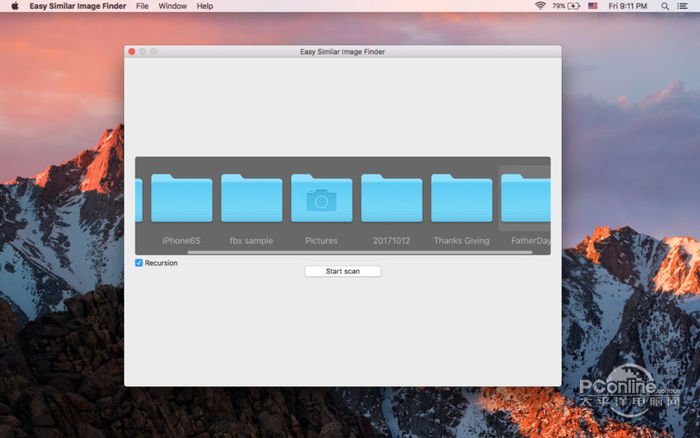Open the Window menu
The image size is (700, 438).
[172, 6]
